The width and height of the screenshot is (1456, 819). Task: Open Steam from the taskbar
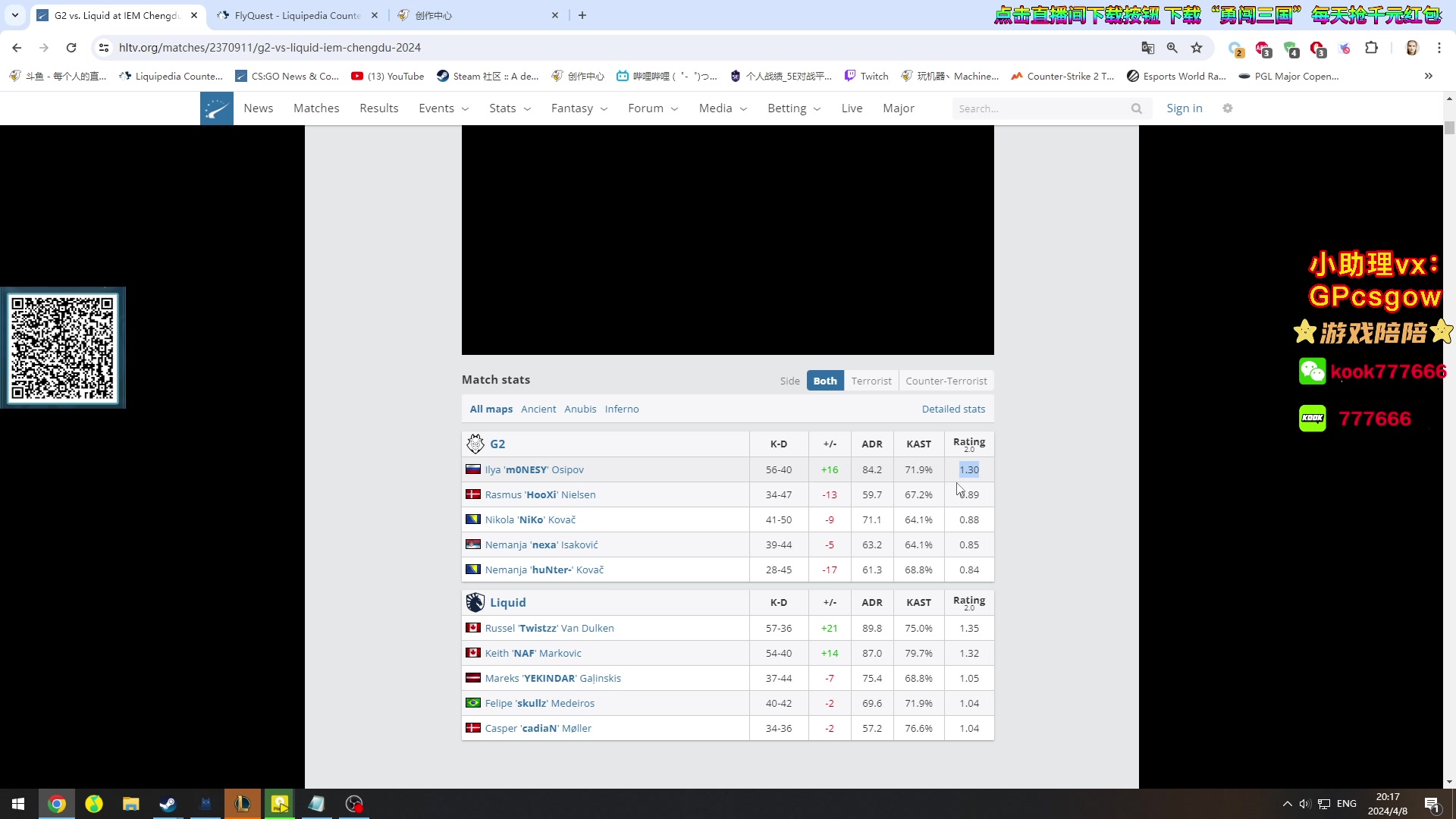(x=168, y=804)
